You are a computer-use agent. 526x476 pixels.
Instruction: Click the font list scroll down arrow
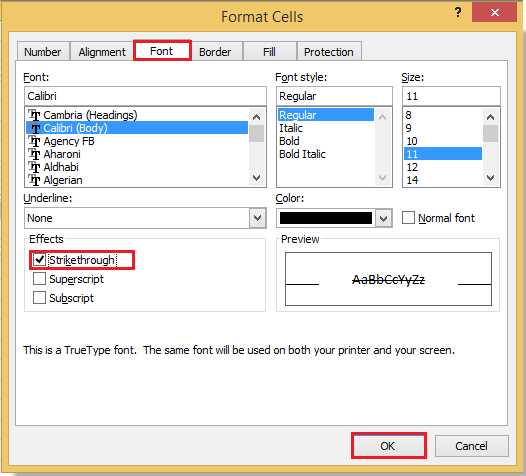coord(257,178)
